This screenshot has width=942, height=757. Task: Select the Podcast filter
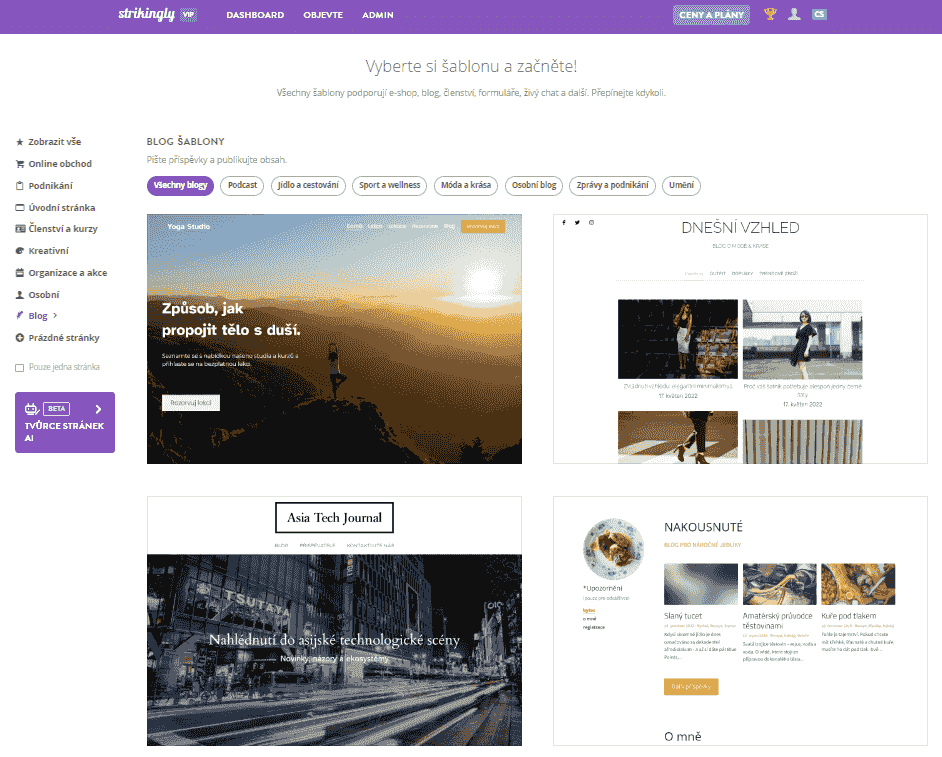point(242,185)
